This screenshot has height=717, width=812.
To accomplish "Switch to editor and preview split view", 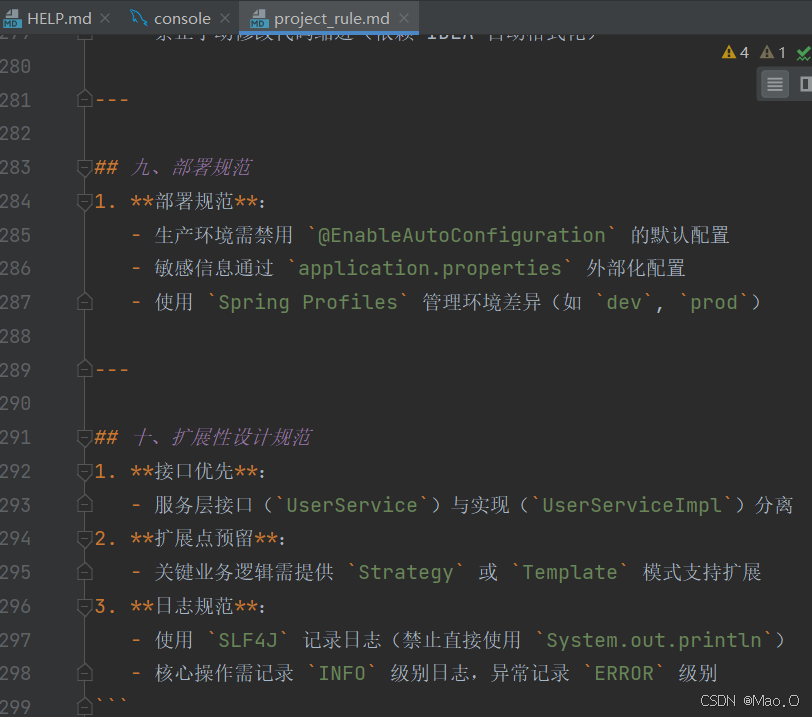I will [x=805, y=84].
